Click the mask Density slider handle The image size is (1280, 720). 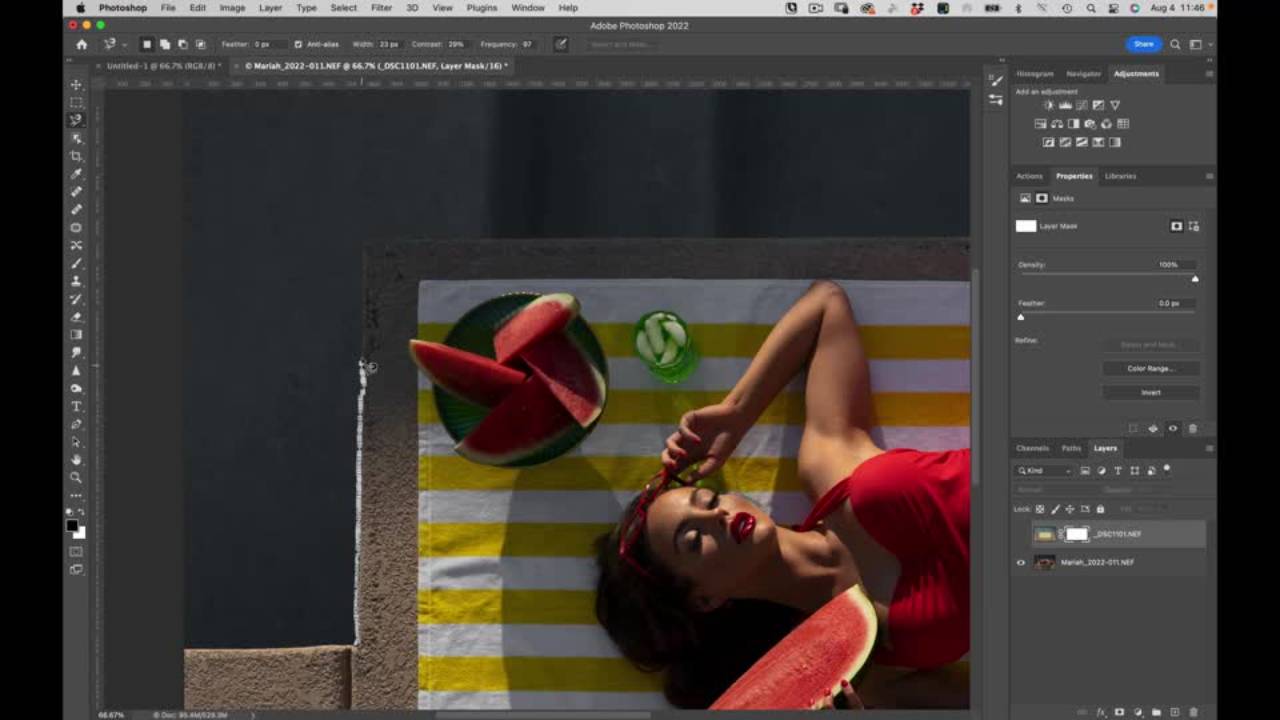[1195, 279]
